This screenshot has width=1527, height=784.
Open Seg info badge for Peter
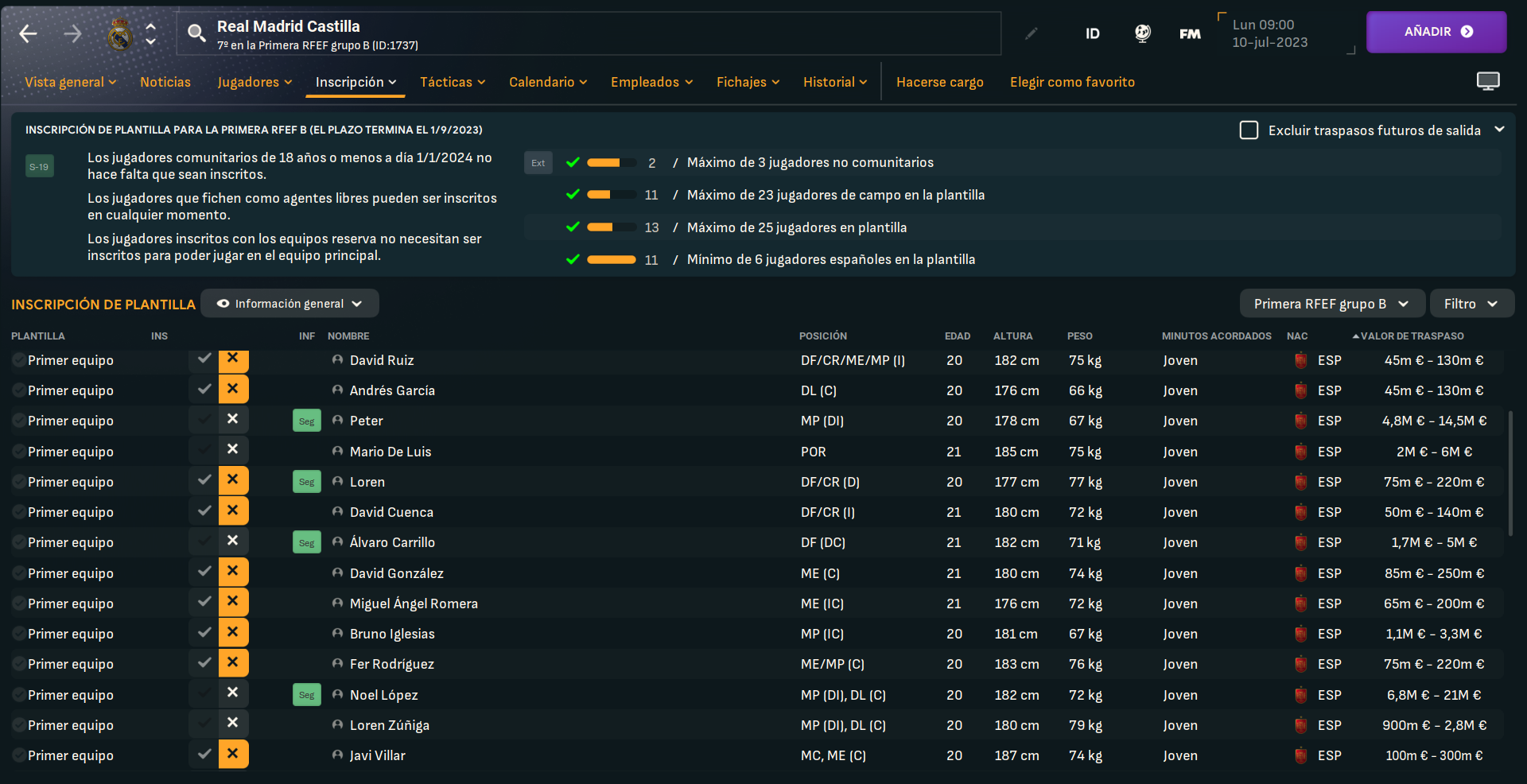pyautogui.click(x=307, y=421)
